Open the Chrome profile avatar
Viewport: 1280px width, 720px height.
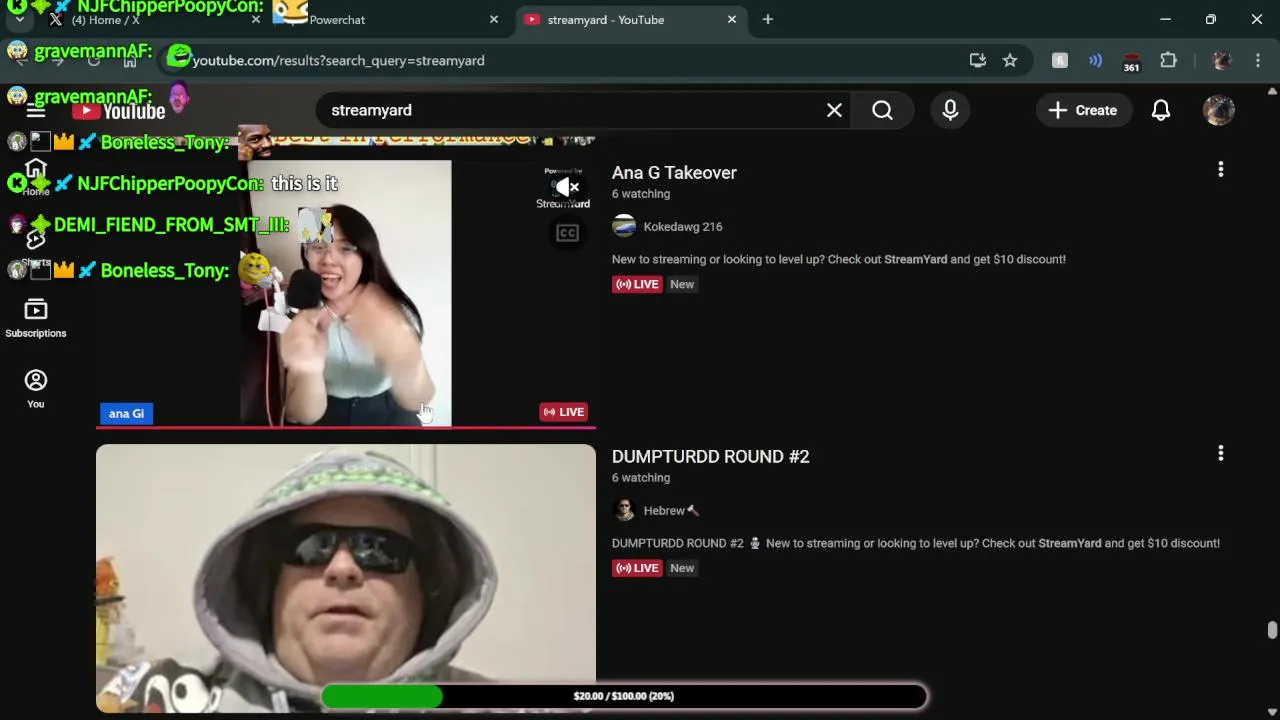pos(1221,60)
